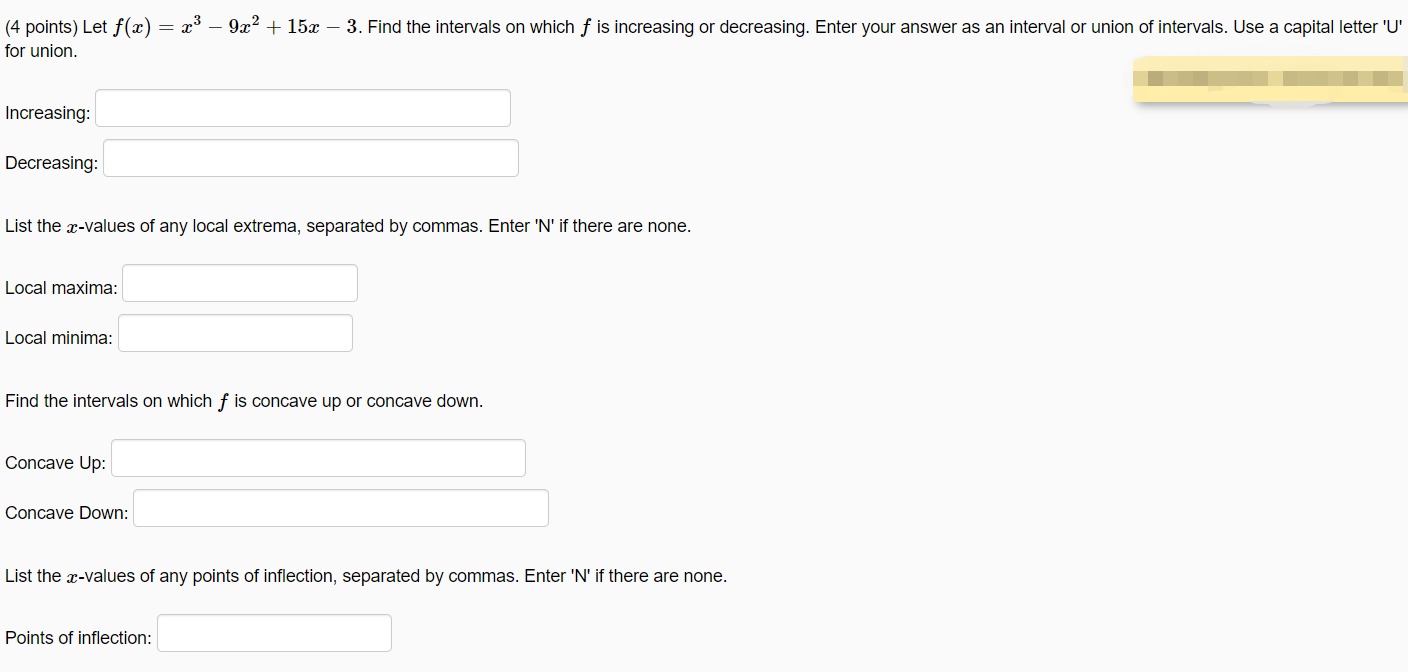Screen dimensions: 1408x672
Task: Activate the Concave Down text field
Action: [340, 507]
